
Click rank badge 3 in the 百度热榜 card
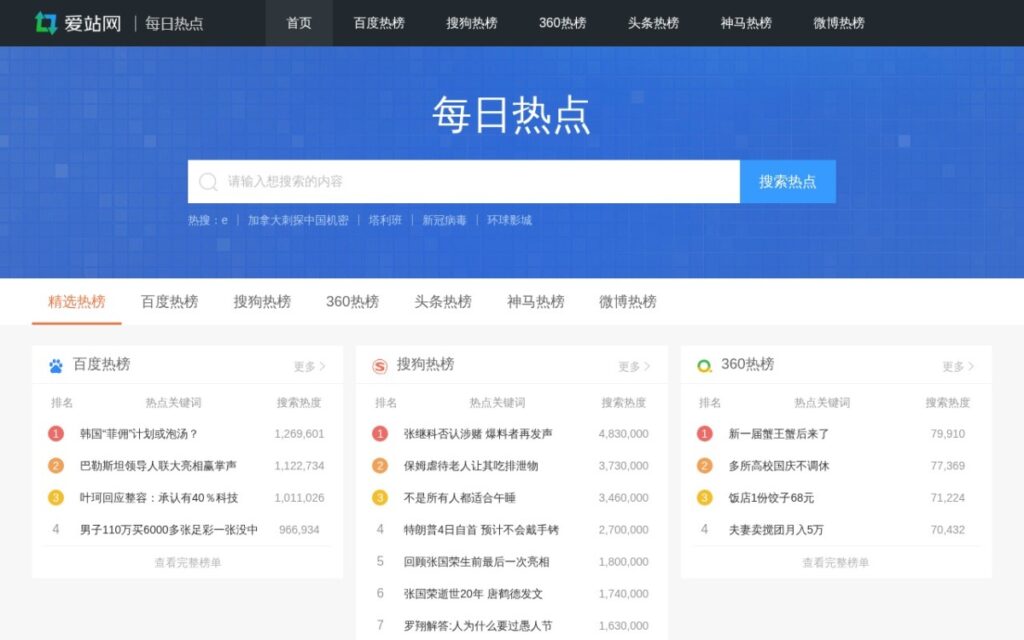point(56,498)
